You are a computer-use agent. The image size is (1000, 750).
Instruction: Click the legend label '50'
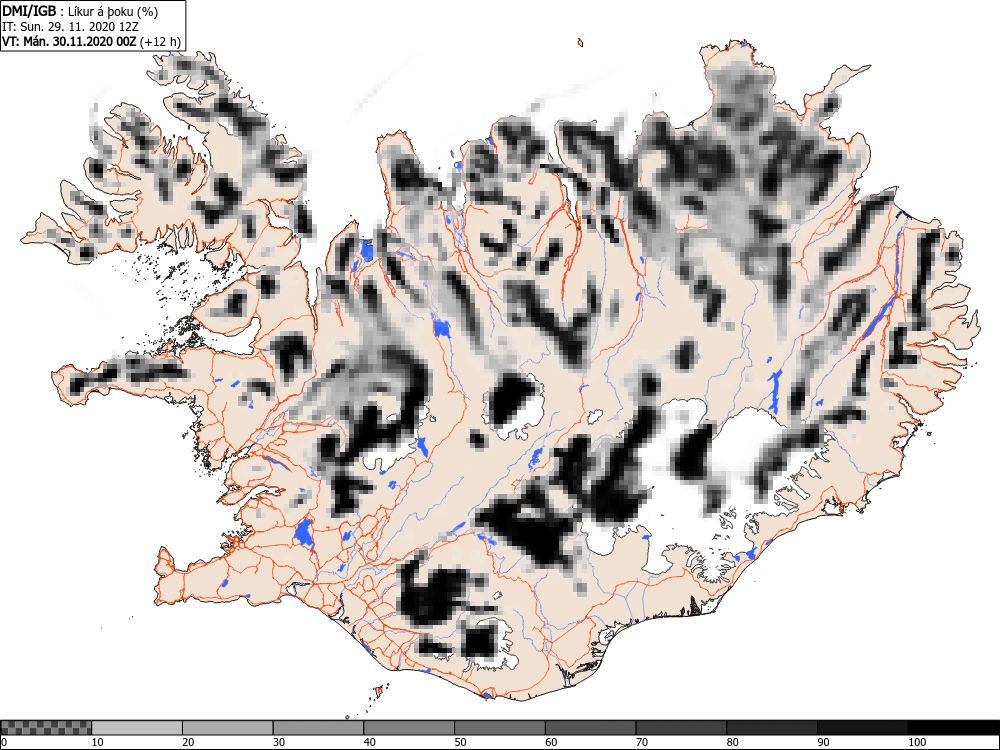(460, 742)
